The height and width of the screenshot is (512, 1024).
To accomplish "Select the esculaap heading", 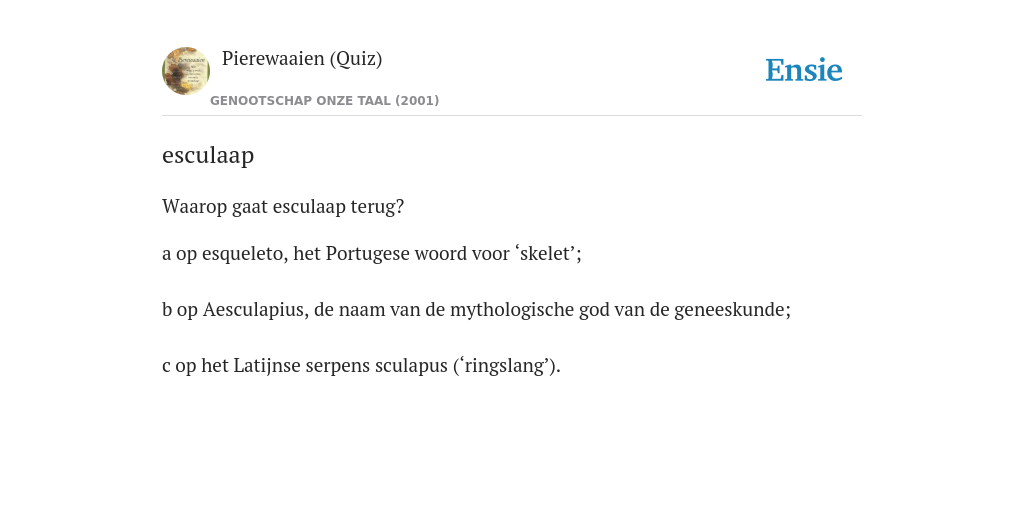I will click(x=208, y=155).
